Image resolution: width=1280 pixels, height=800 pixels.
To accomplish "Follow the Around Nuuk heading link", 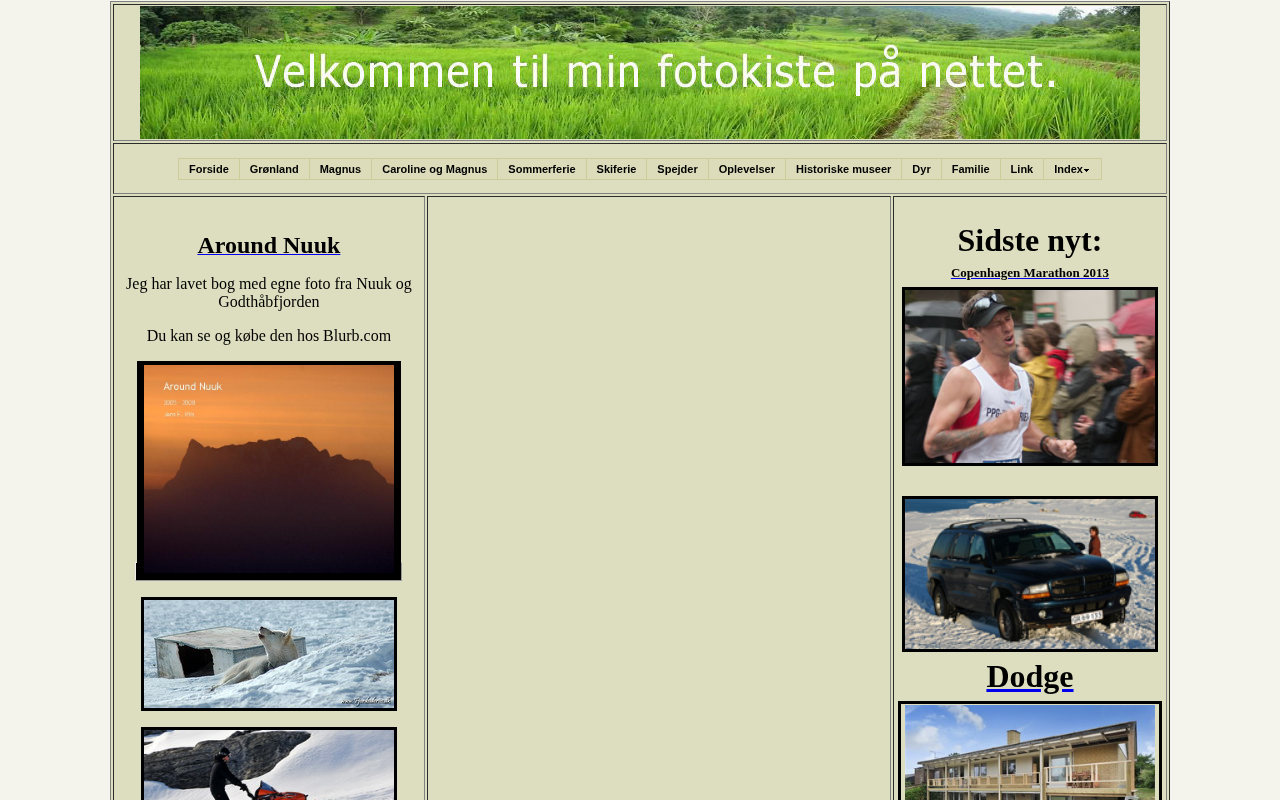I will click(269, 245).
